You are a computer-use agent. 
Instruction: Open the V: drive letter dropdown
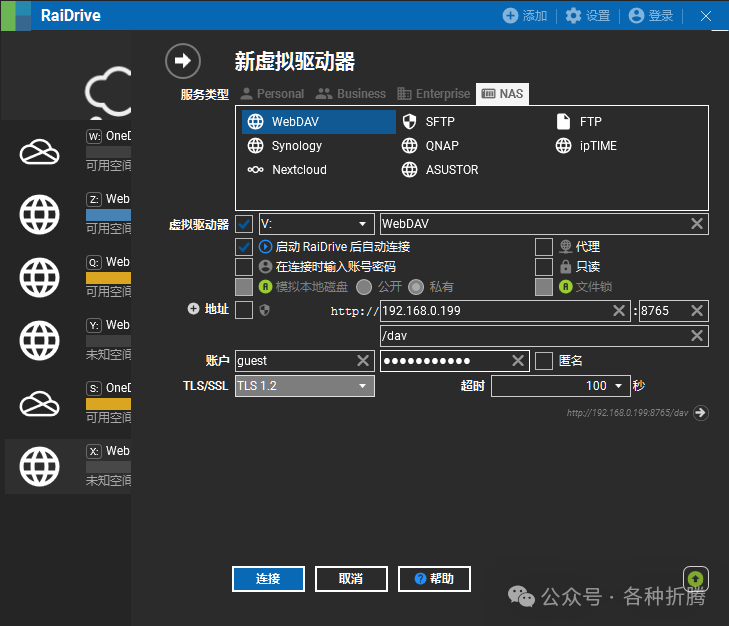pyautogui.click(x=317, y=224)
